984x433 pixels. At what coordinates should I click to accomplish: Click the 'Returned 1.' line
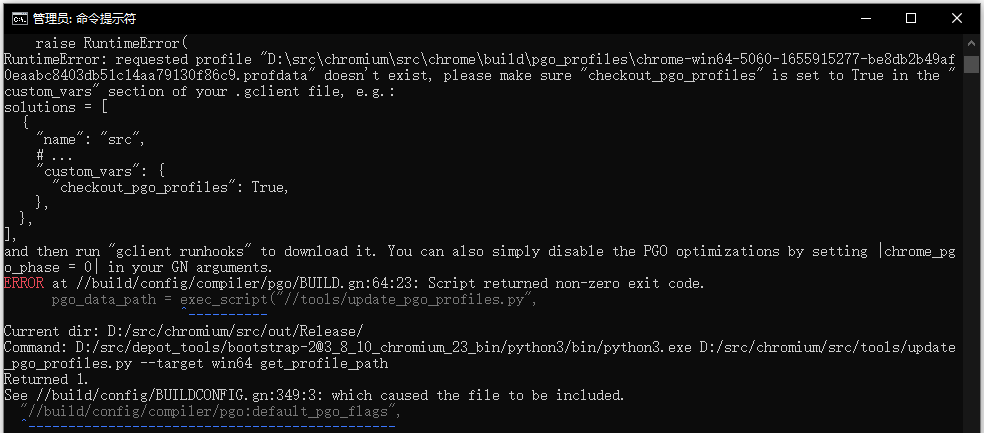(46, 379)
